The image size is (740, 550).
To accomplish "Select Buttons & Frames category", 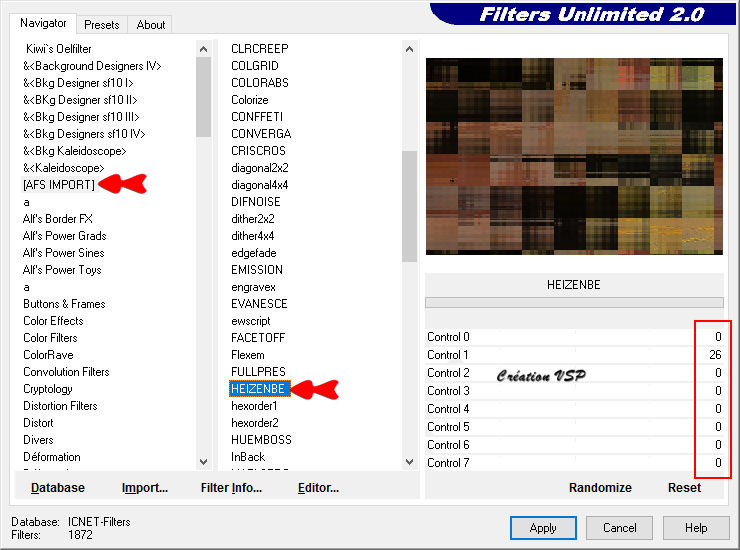I will (64, 304).
